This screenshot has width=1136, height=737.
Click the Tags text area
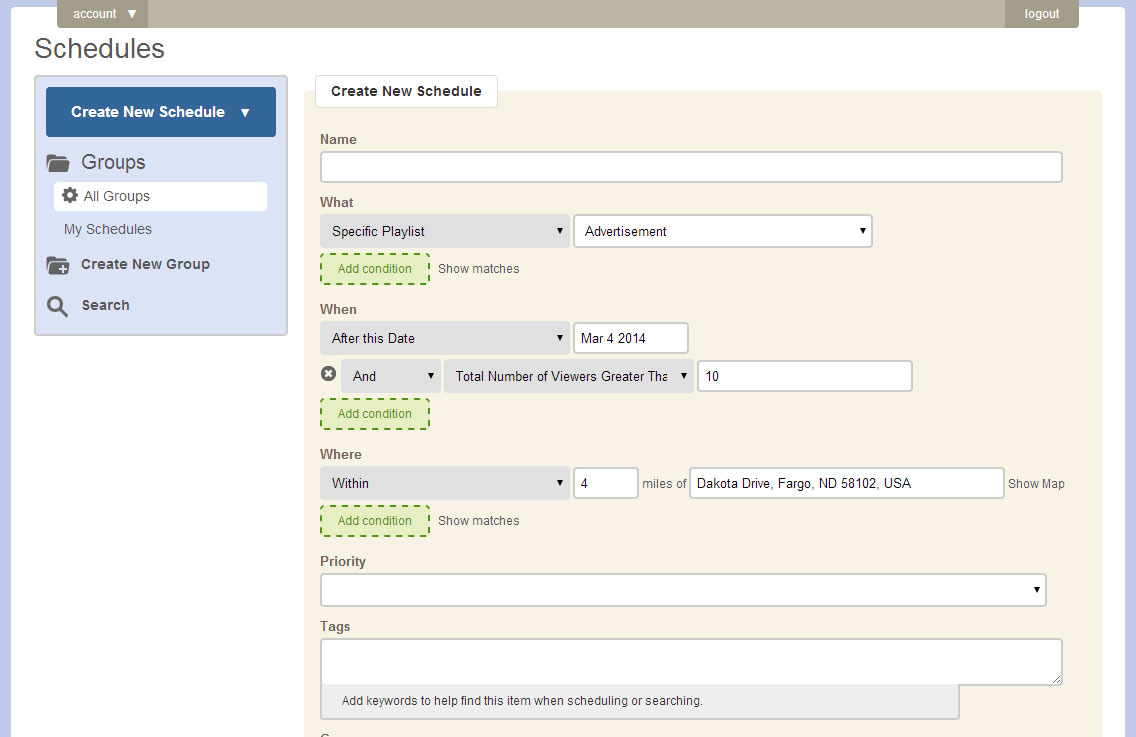(x=691, y=662)
